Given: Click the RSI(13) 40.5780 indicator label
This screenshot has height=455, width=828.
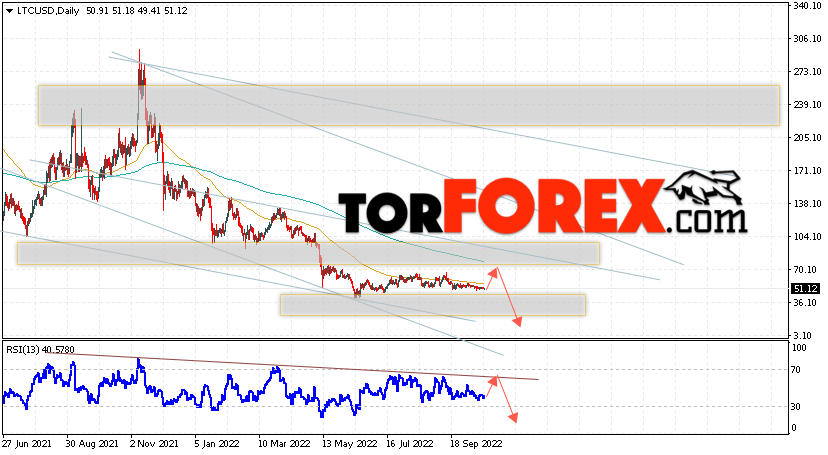Looking at the screenshot, I should [41, 349].
